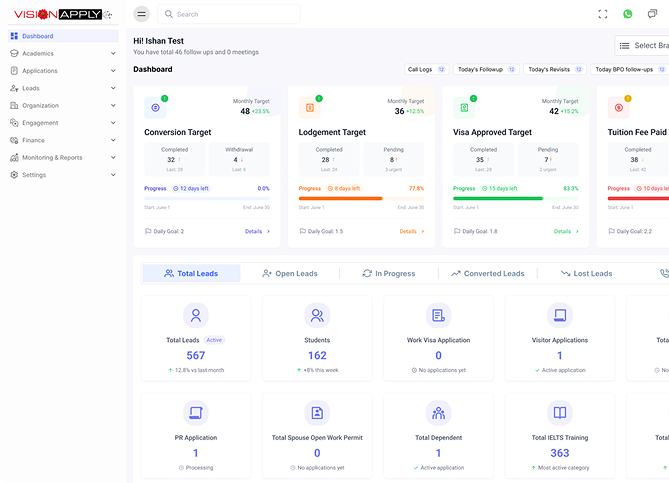Click the Lodgement Target card icon

click(x=310, y=108)
